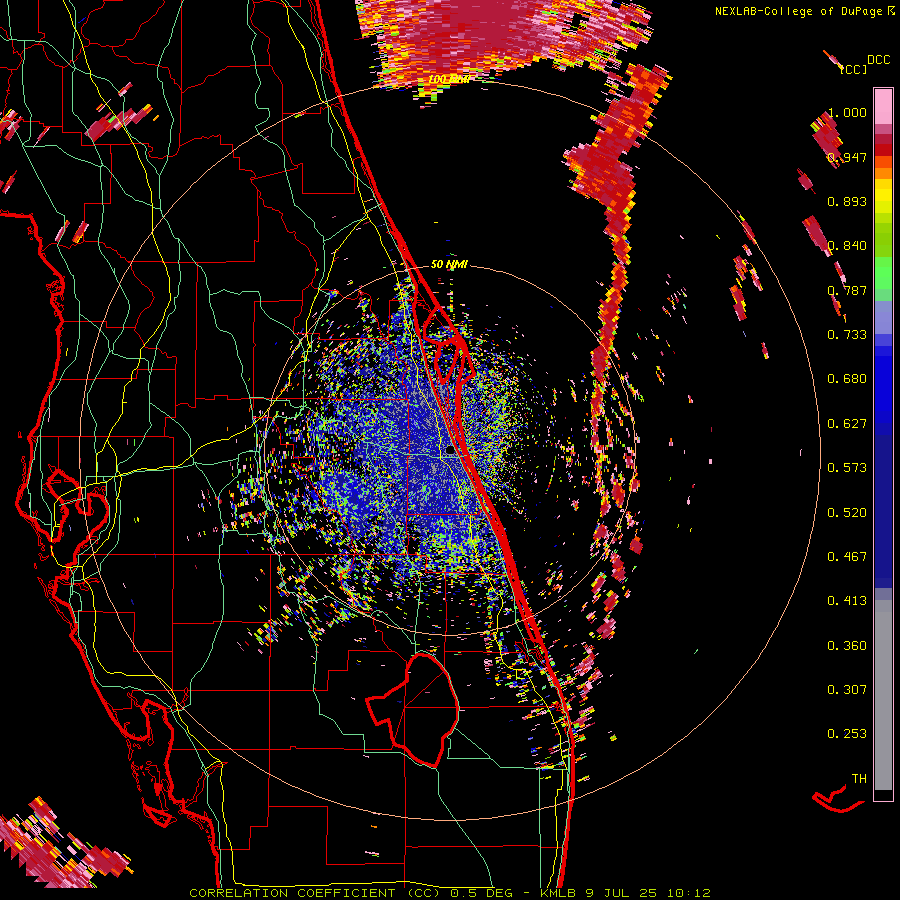Click the 100 NMI range ring label
Viewport: 900px width, 900px height.
click(449, 79)
